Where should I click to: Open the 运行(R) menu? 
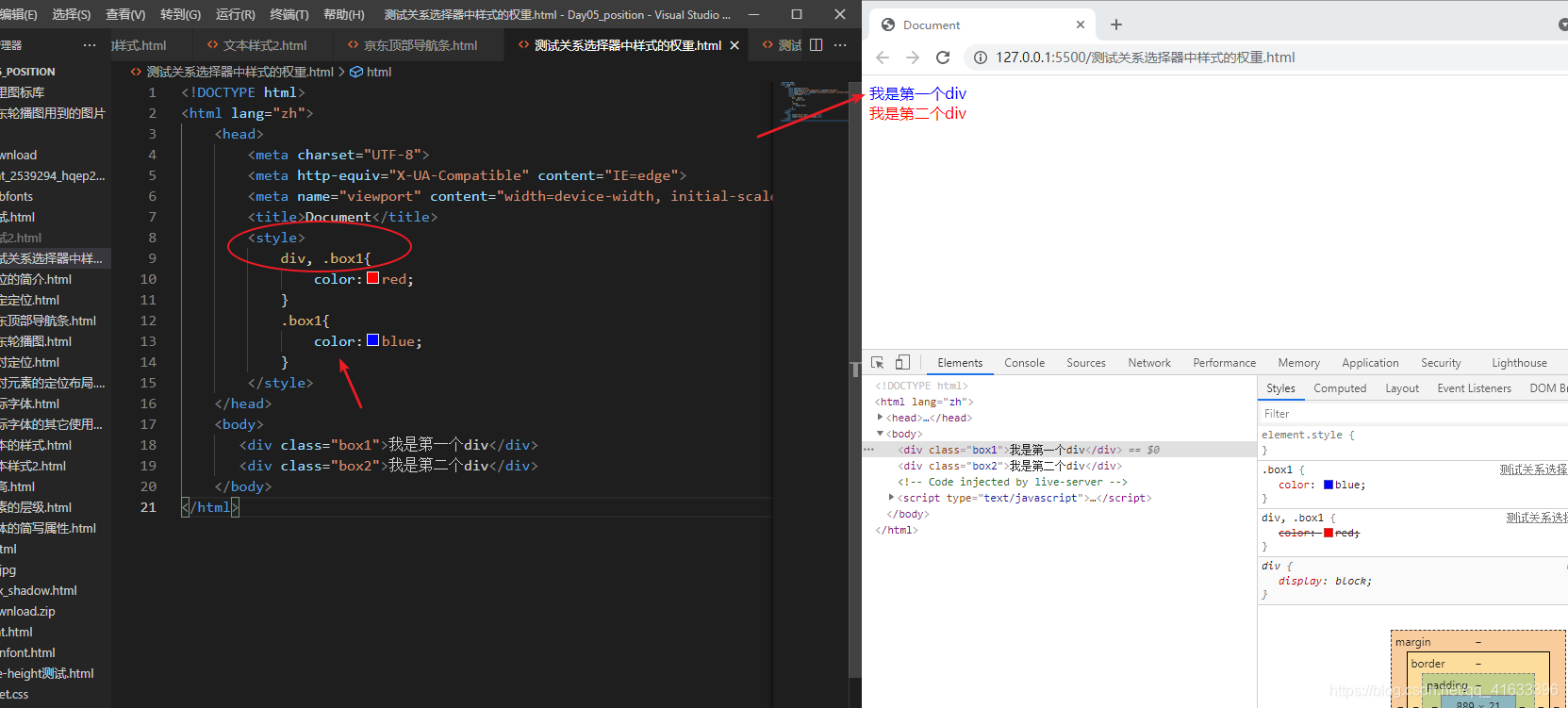coord(236,14)
